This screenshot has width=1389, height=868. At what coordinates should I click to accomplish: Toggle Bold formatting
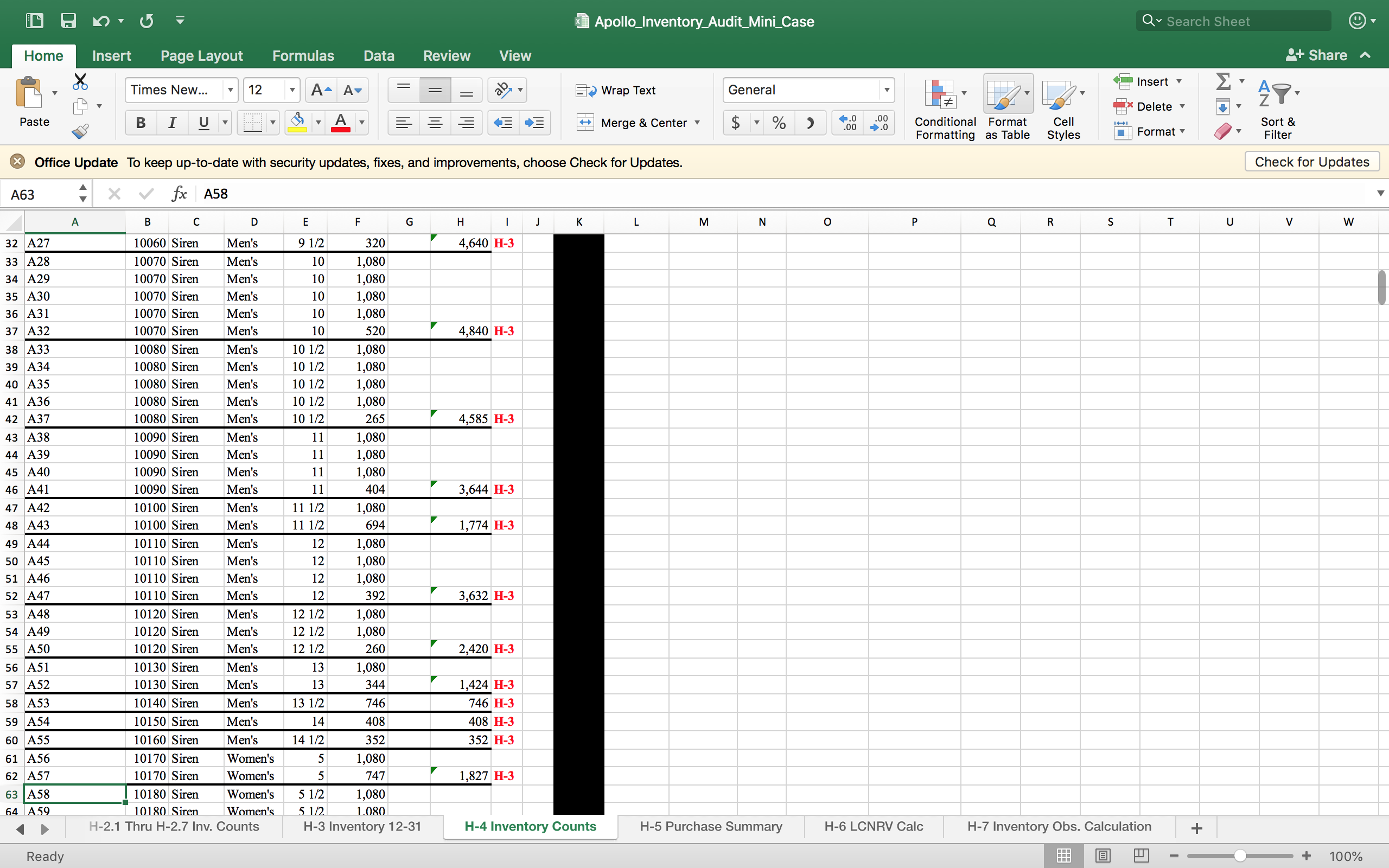141,122
